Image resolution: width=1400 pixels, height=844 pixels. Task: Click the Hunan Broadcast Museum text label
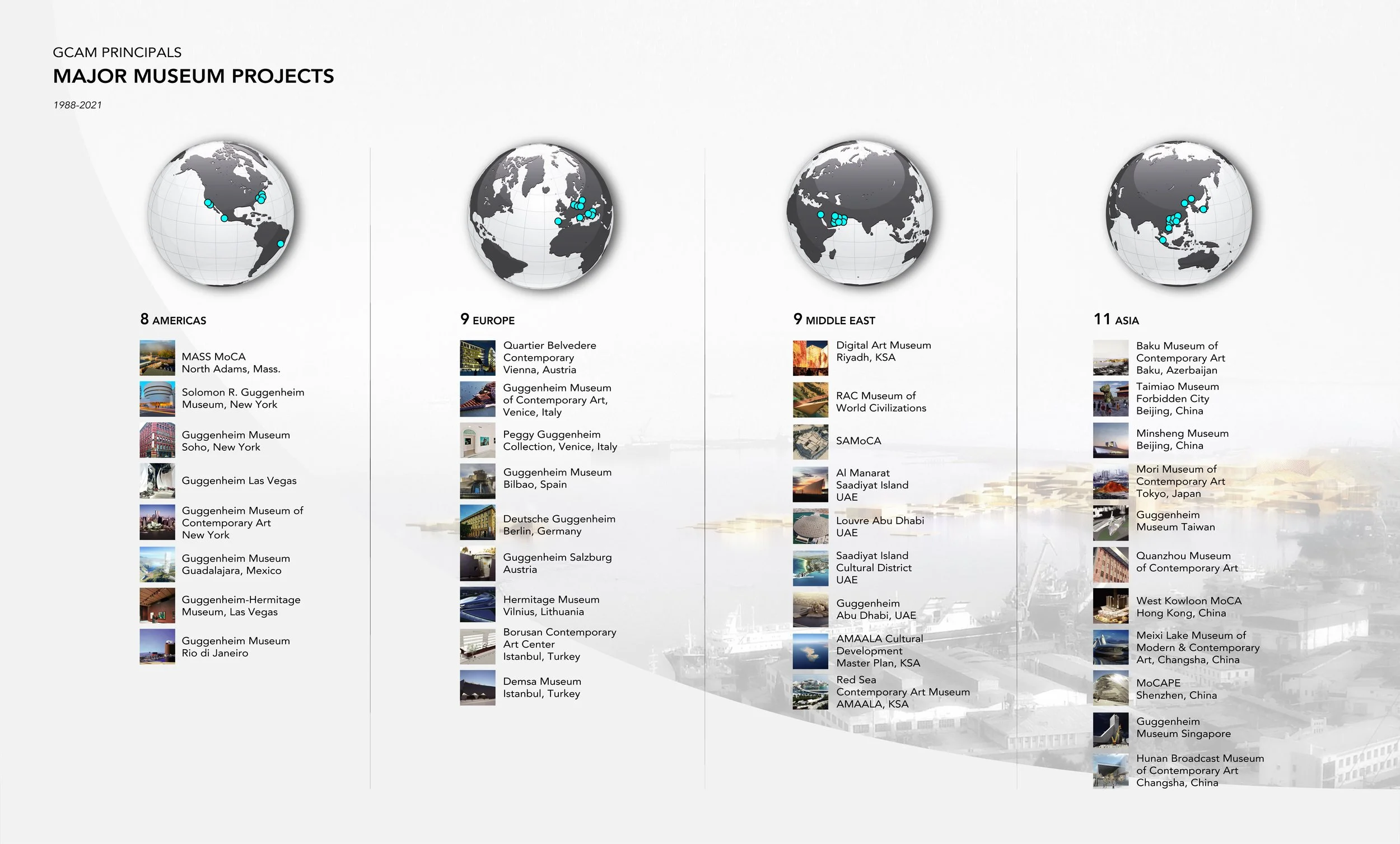pos(1200,770)
